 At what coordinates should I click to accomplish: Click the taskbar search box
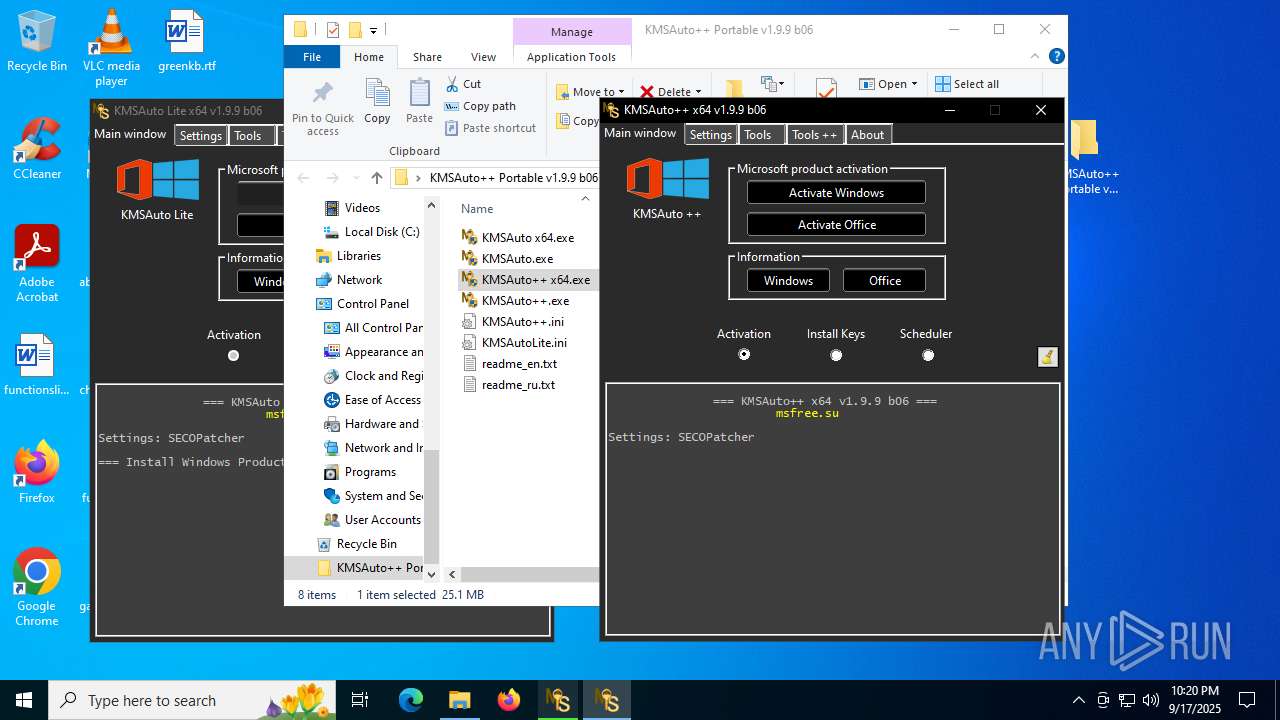click(192, 700)
